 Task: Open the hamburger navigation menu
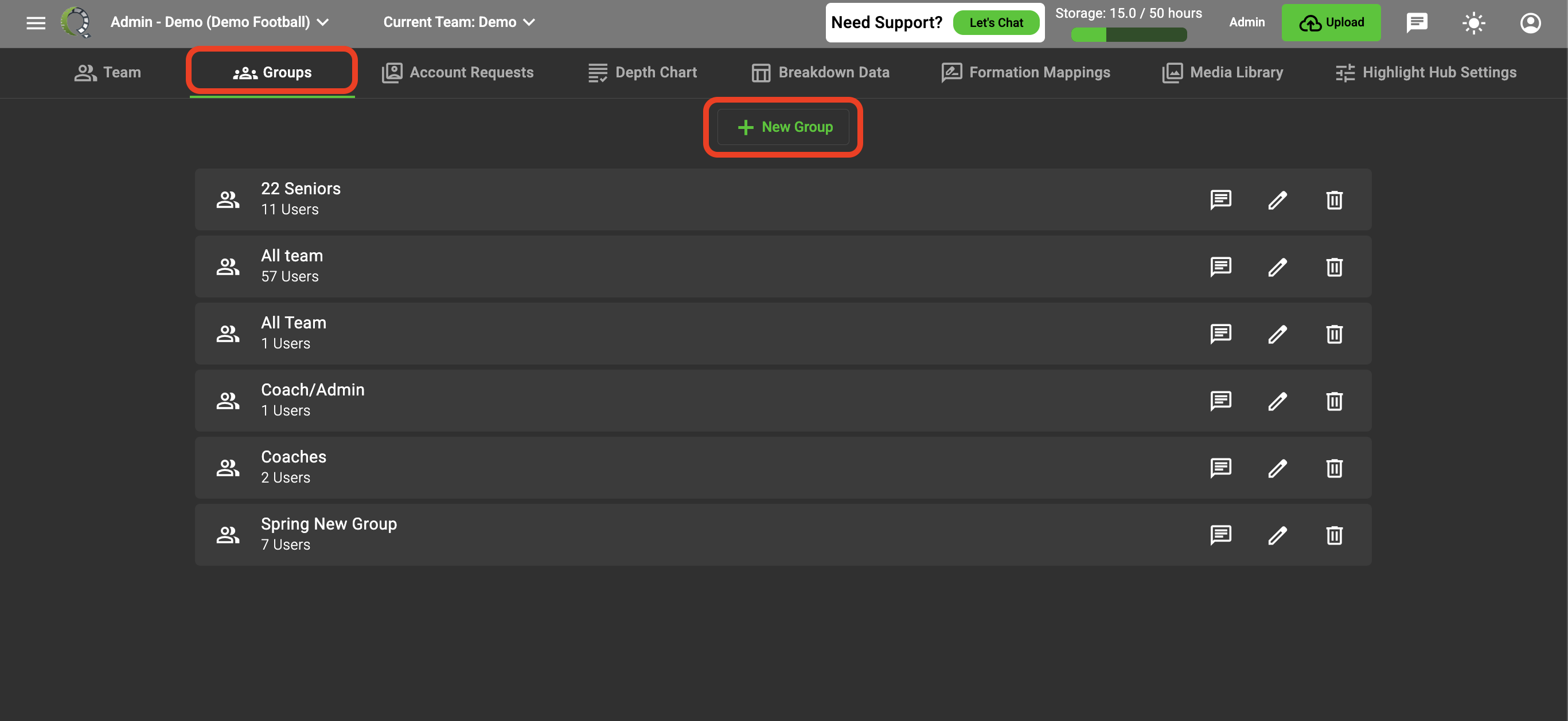point(36,22)
